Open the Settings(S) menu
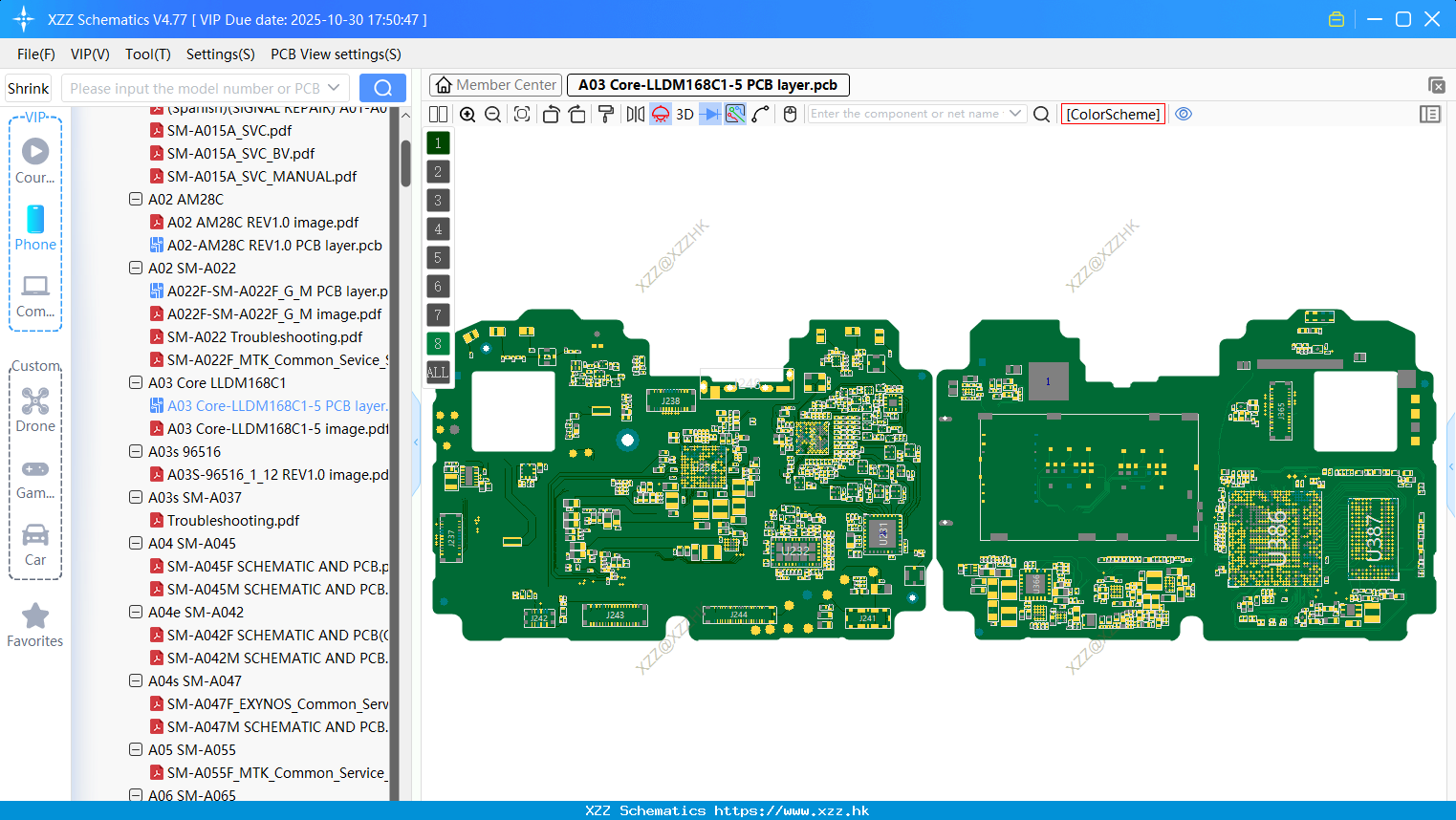1456x820 pixels. (x=221, y=54)
